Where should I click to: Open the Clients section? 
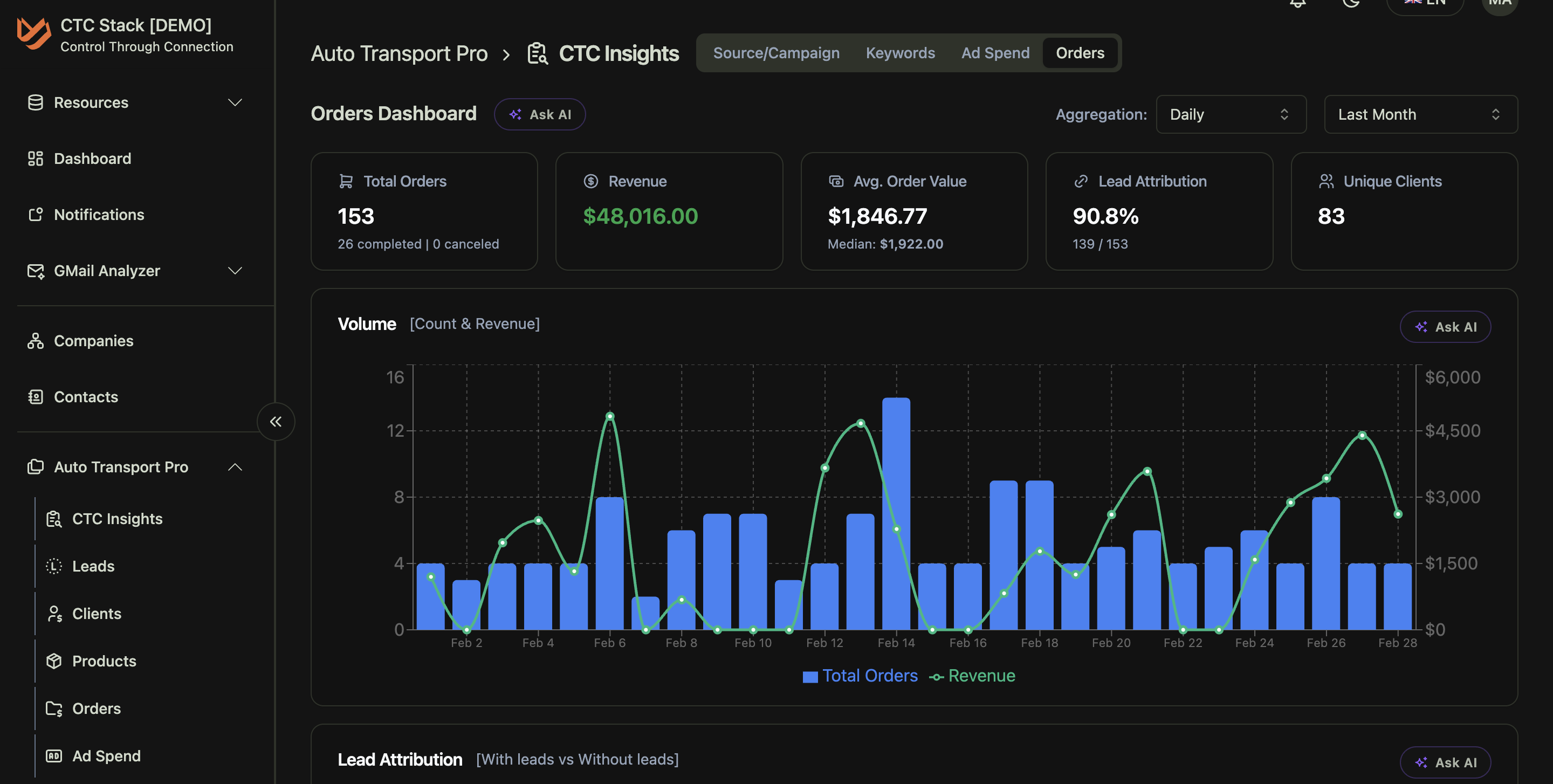click(97, 614)
